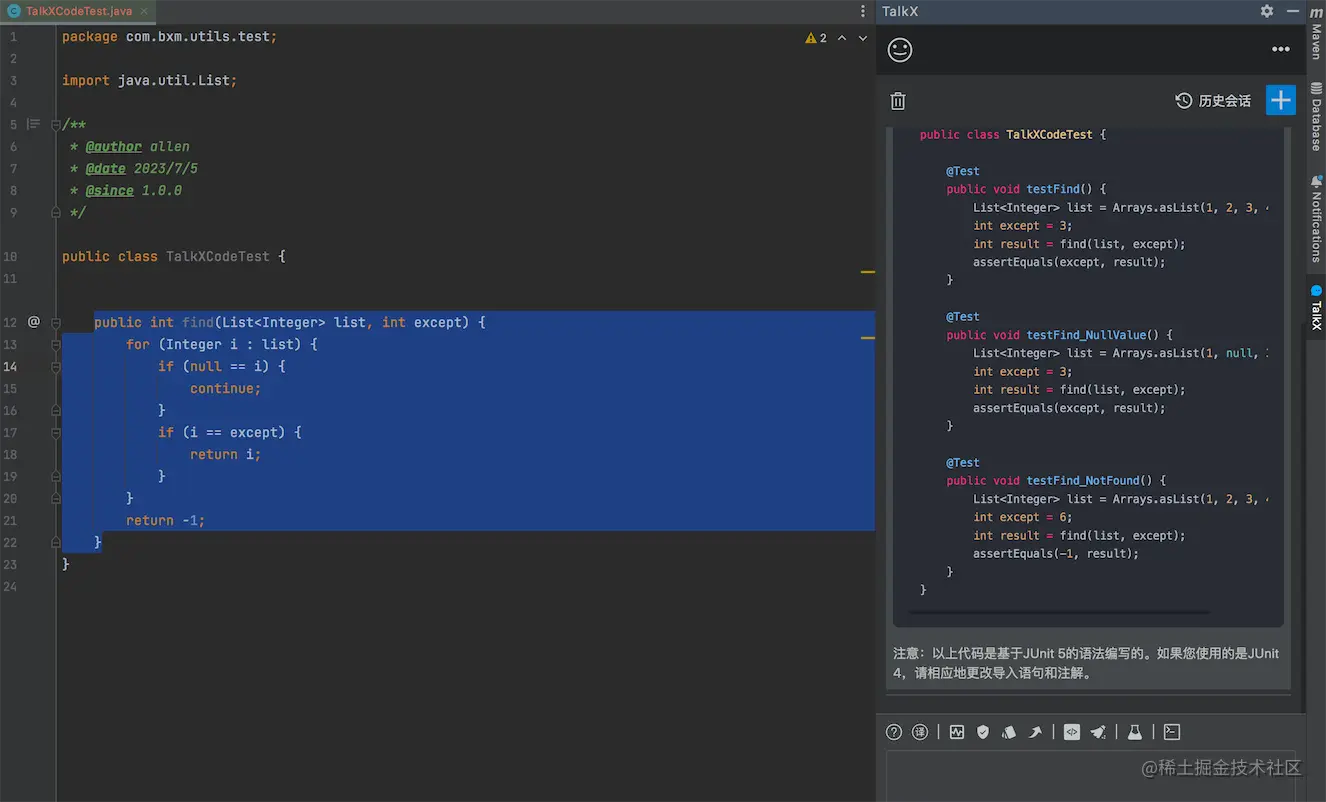Image resolution: width=1326 pixels, height=802 pixels.
Task: Click the fold end marker at line 9
Action: 56,212
